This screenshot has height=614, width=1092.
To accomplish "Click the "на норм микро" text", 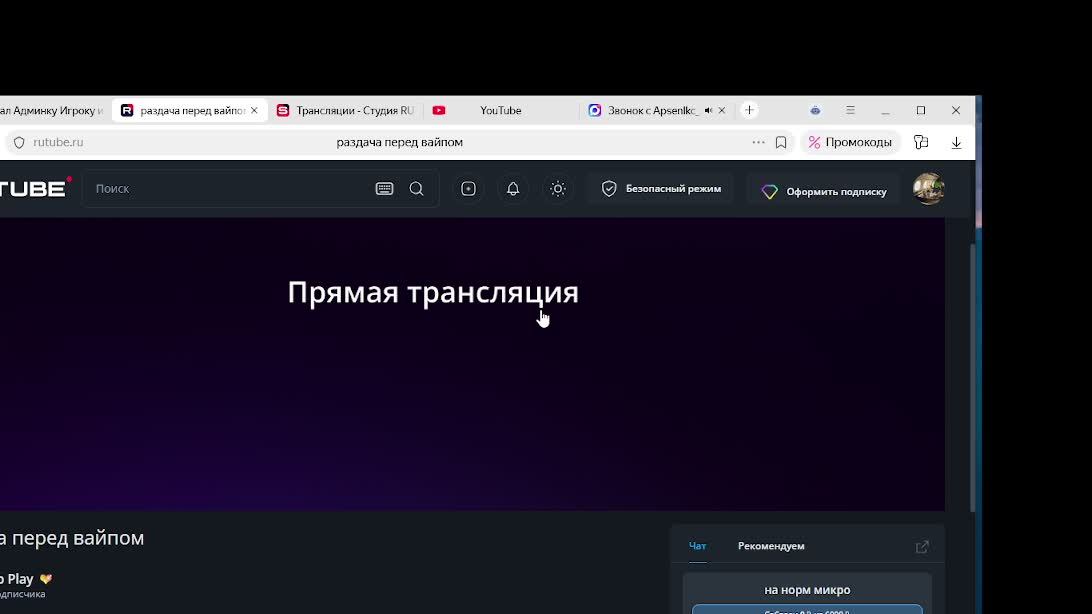I will (807, 590).
